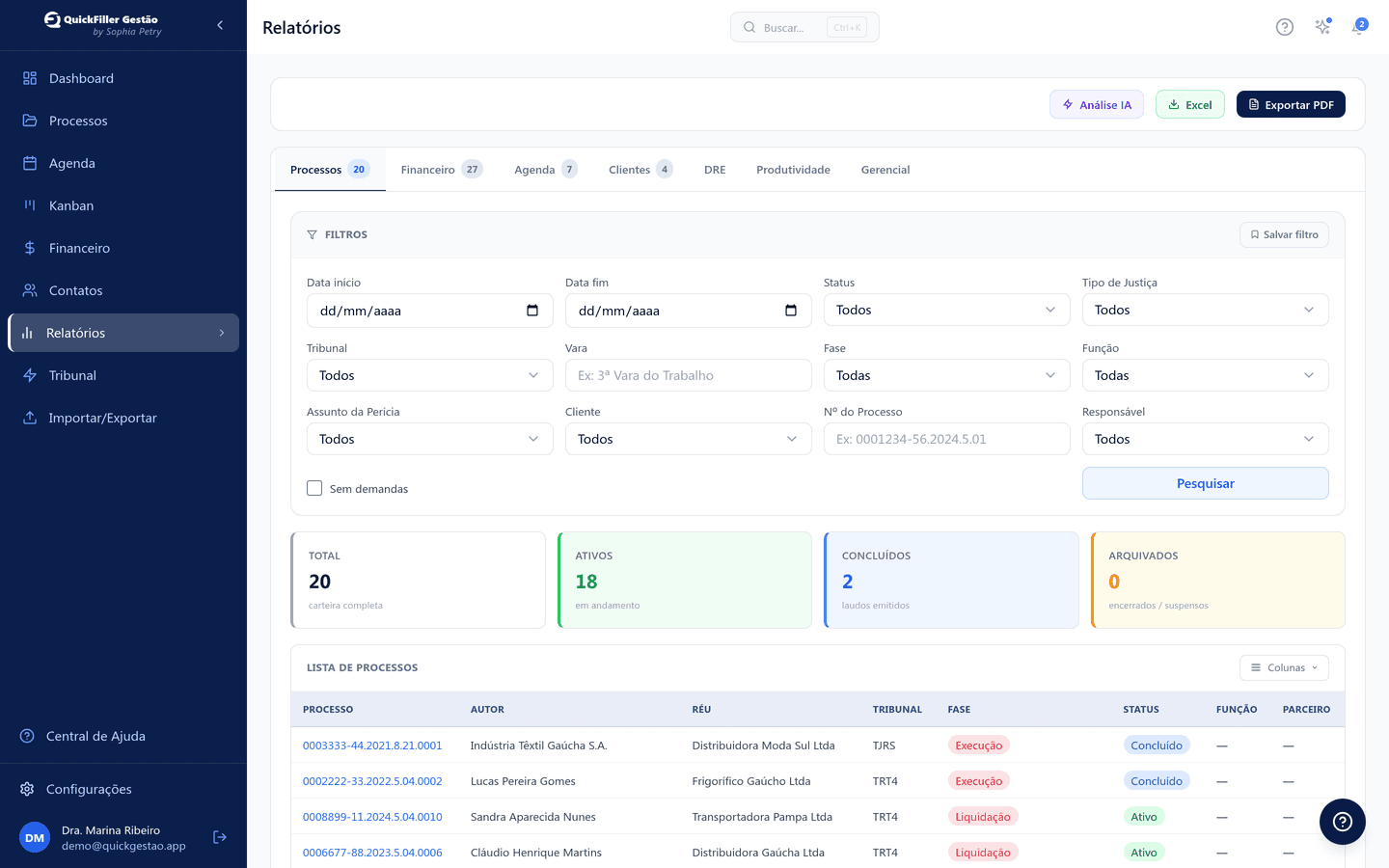The width and height of the screenshot is (1389, 868).
Task: Open Contatos in the sidebar
Action: (x=123, y=290)
